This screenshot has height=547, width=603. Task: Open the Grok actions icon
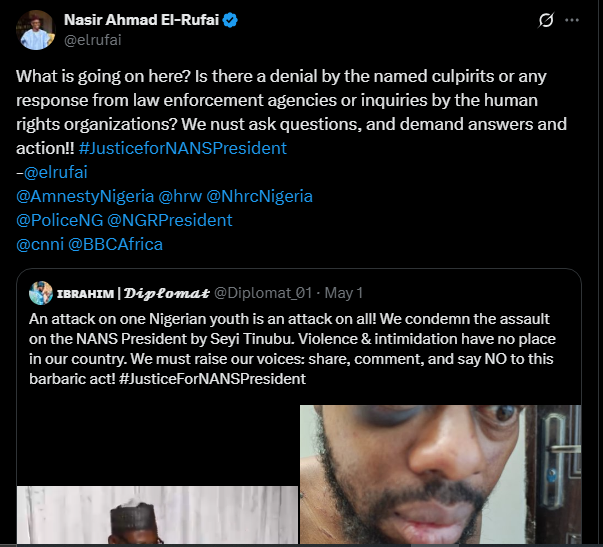pyautogui.click(x=546, y=20)
